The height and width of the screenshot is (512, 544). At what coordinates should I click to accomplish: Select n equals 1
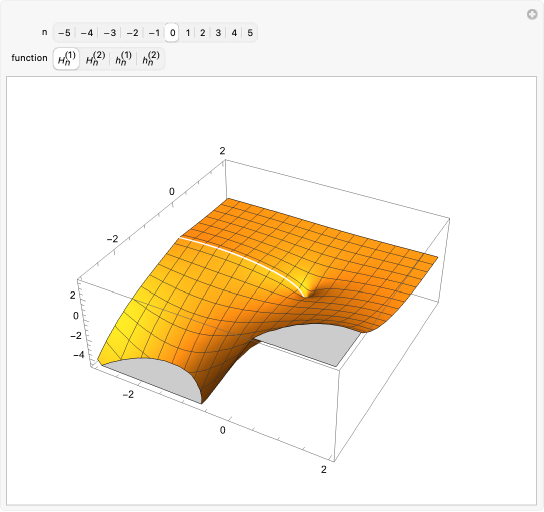(188, 33)
